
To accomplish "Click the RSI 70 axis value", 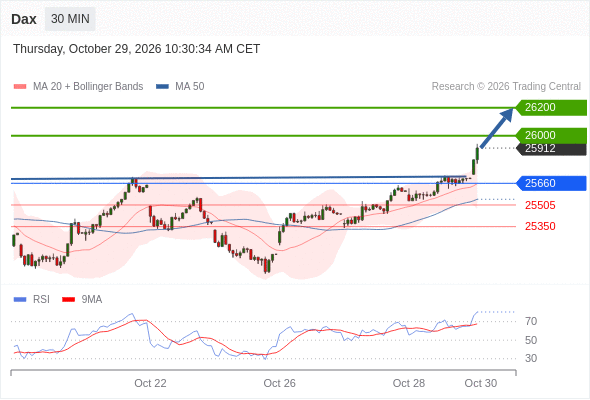I will click(531, 321).
